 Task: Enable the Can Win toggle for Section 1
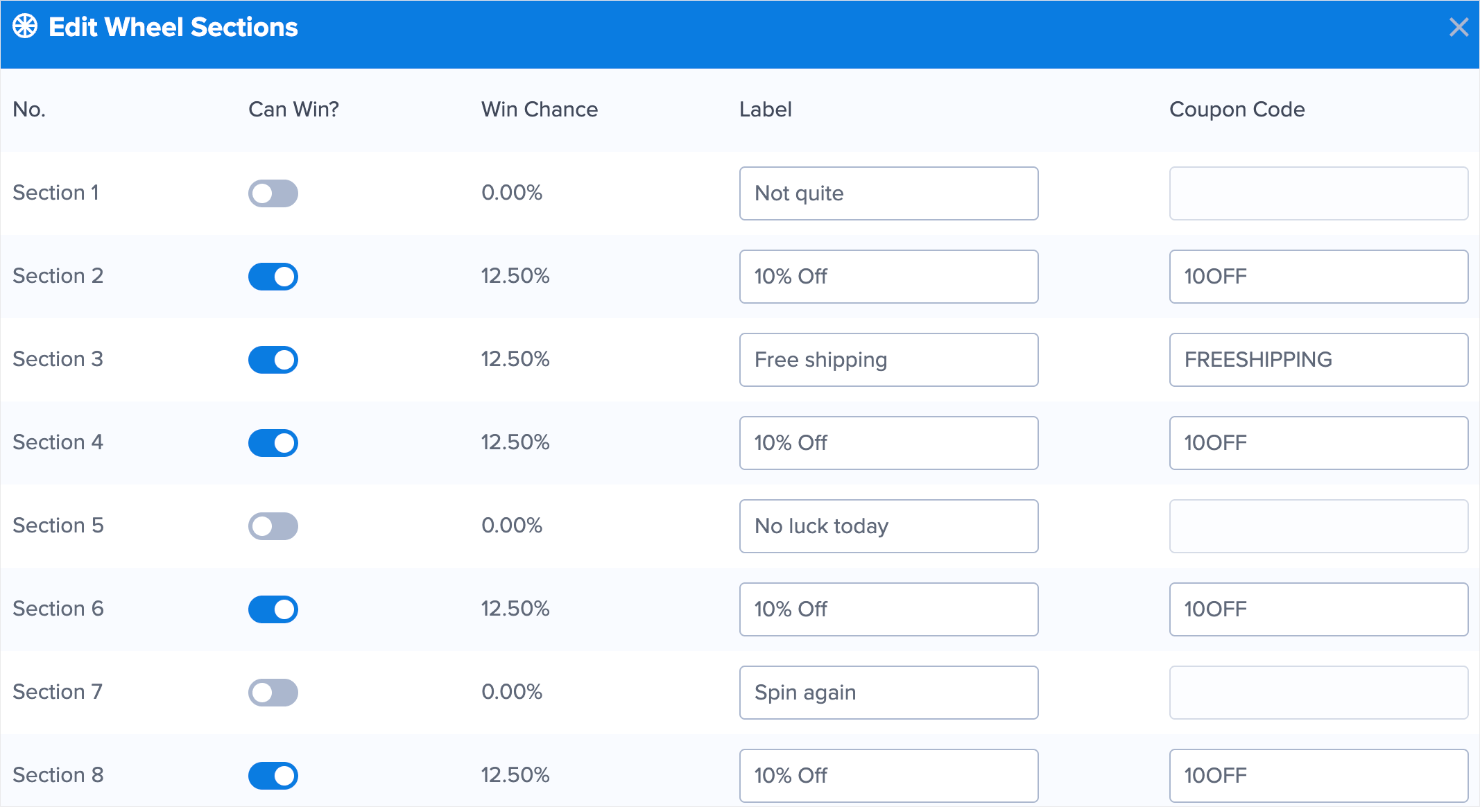pyautogui.click(x=273, y=194)
